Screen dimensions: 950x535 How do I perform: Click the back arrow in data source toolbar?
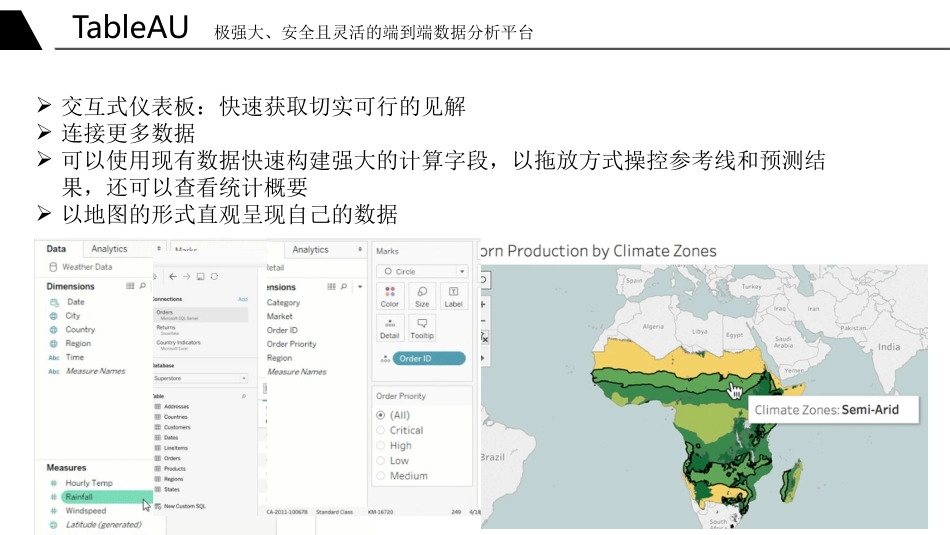[x=173, y=276]
